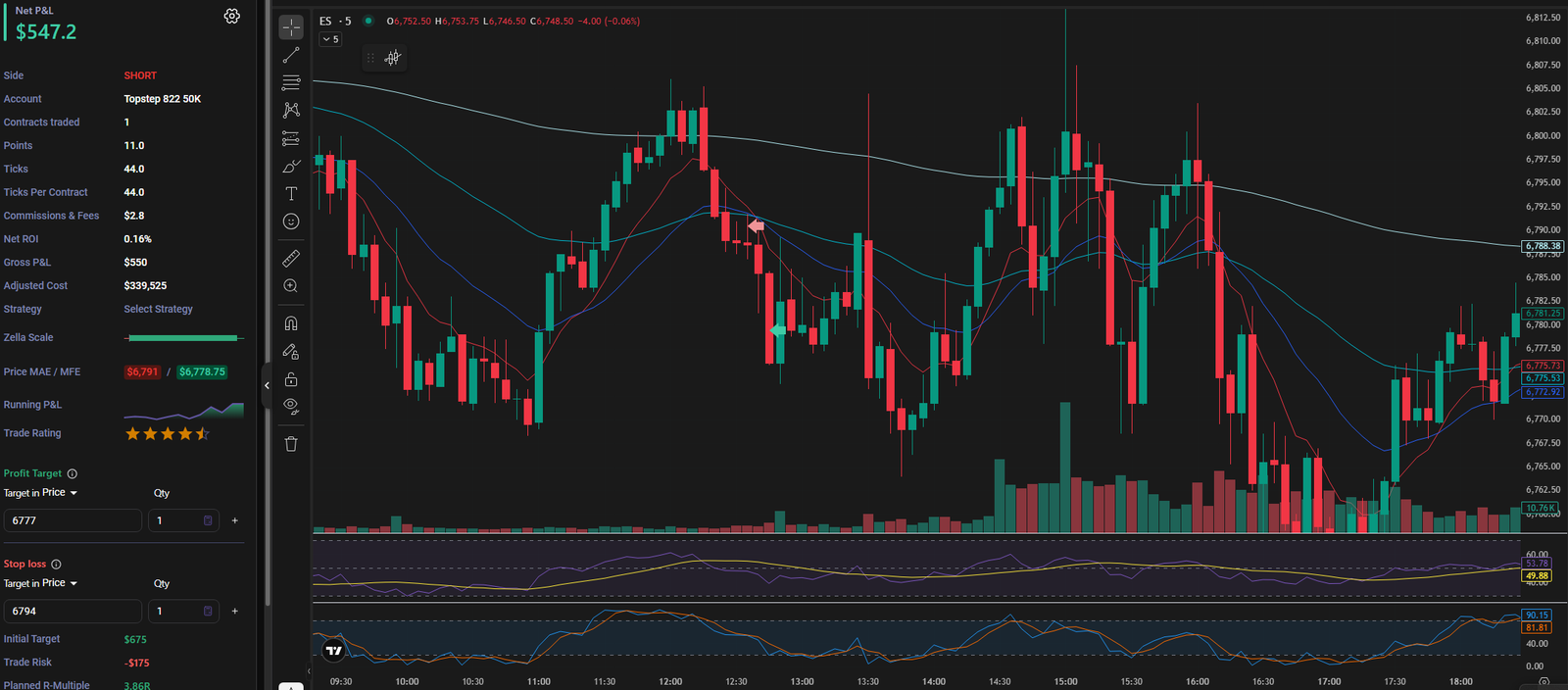Open the emoji icons tool
The width and height of the screenshot is (1568, 690).
[x=291, y=222]
